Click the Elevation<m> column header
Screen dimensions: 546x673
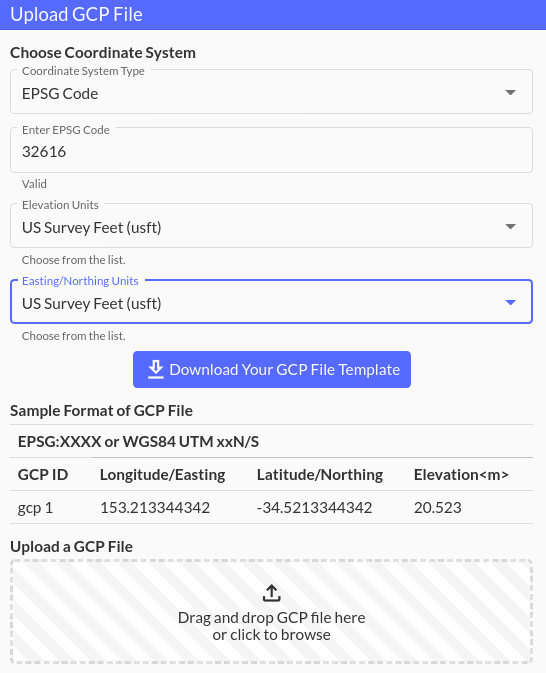461,475
